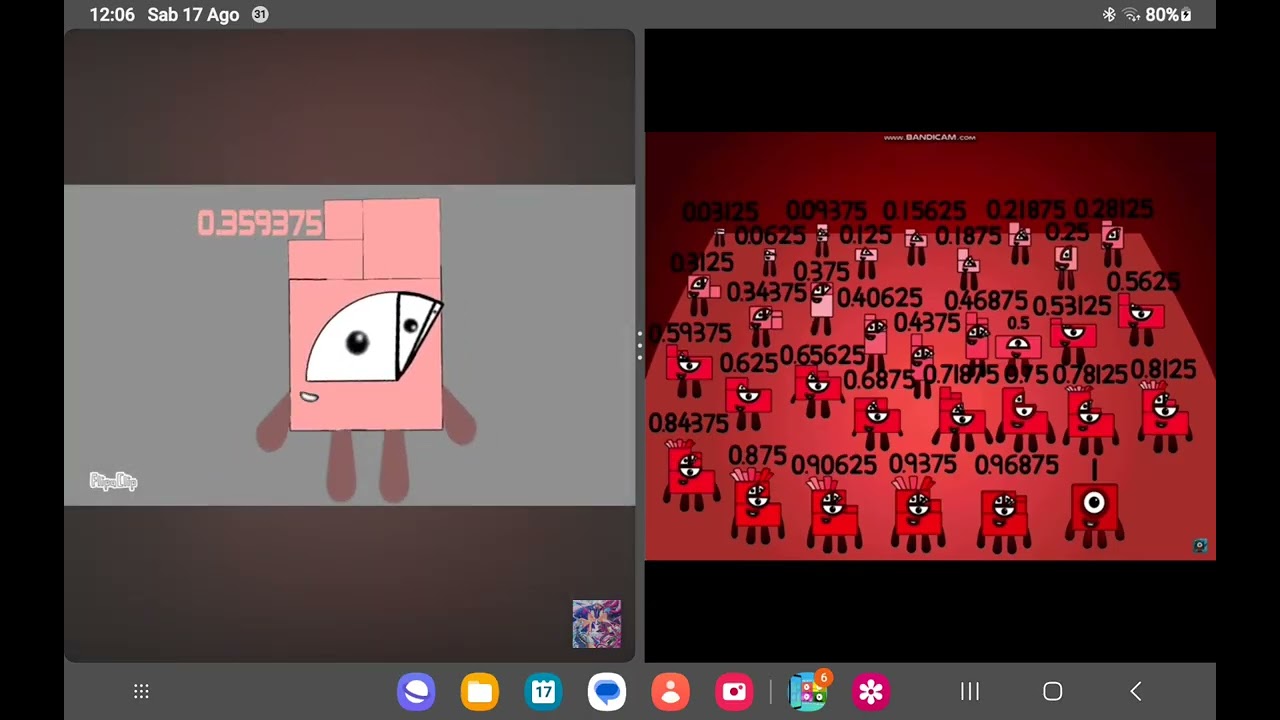Open the taskbar app with the 6 badge
This screenshot has height=720, width=1280.
(809, 690)
